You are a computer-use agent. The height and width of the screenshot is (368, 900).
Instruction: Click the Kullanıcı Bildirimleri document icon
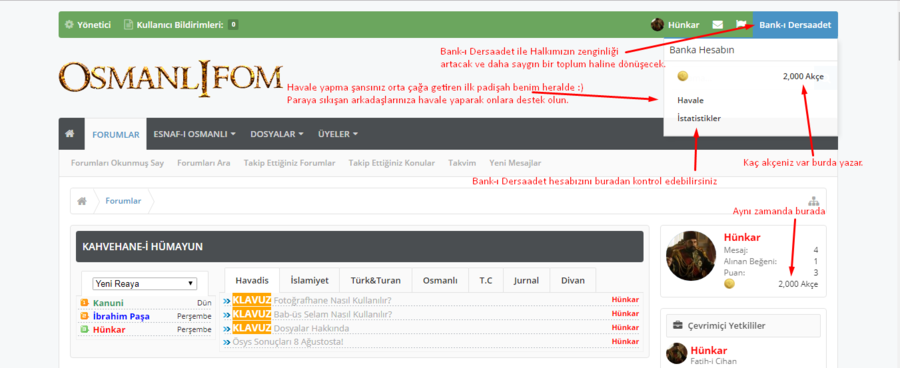coord(128,25)
